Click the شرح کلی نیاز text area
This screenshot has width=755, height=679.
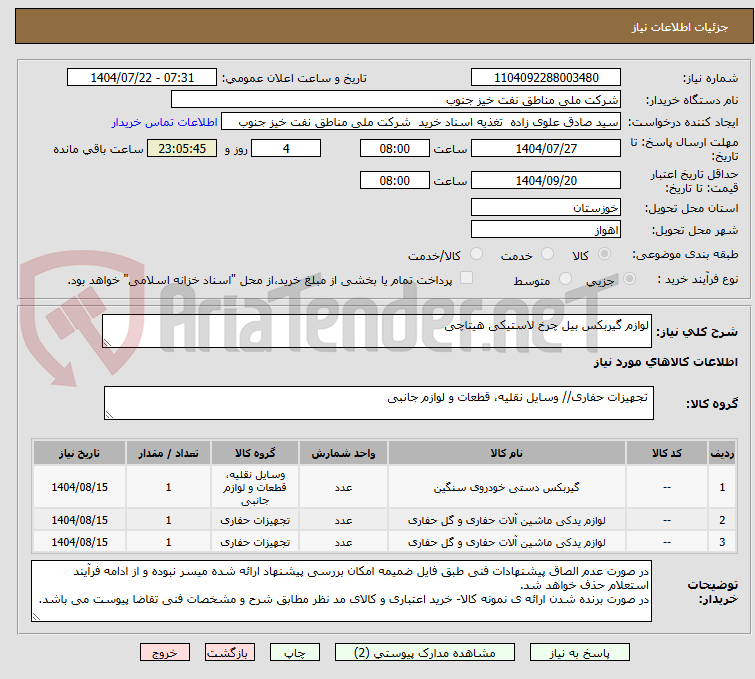[377, 331]
